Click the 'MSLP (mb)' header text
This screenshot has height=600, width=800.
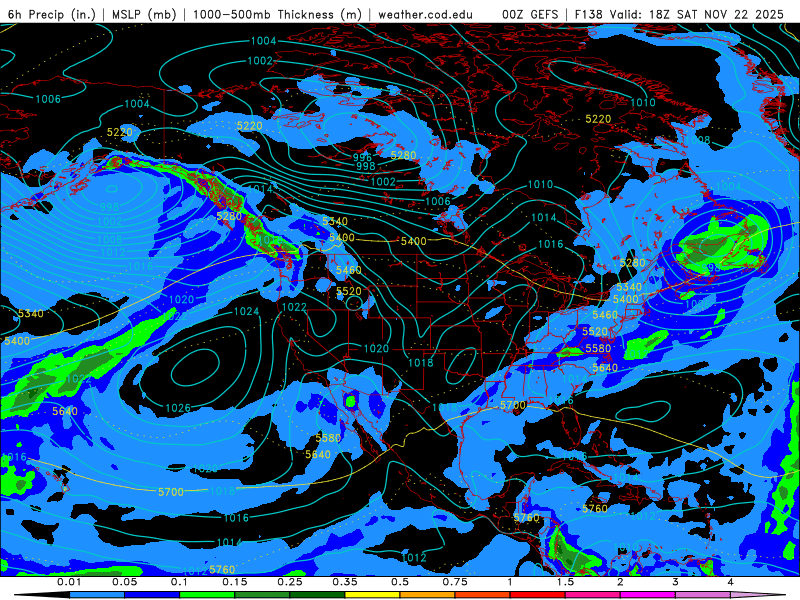click(x=144, y=14)
